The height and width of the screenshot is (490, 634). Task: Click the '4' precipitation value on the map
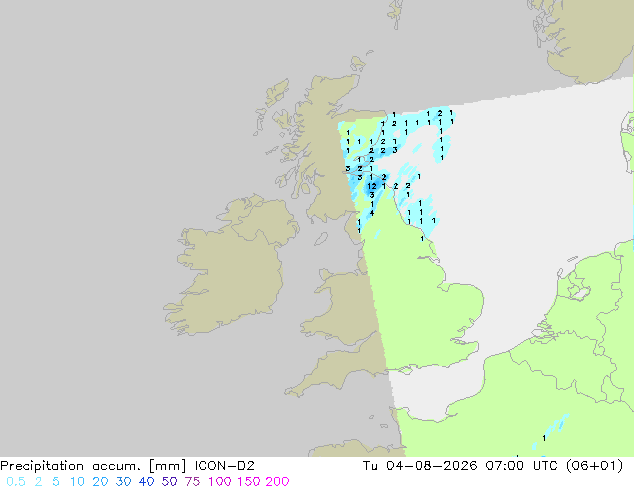pyautogui.click(x=372, y=213)
